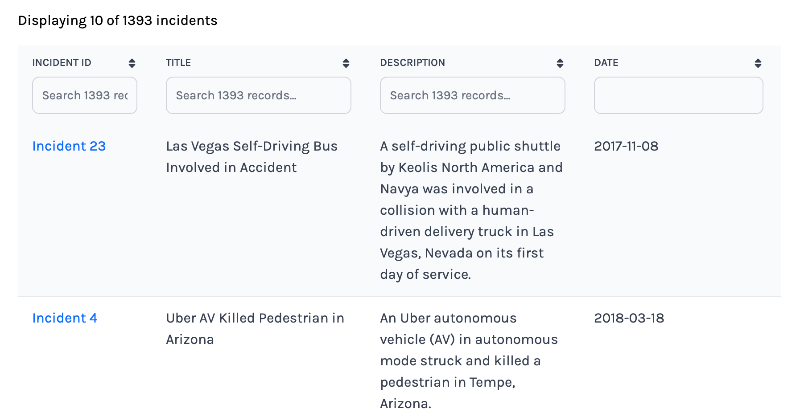Screen dimensions: 800x417
Task: Click the Las Vegas Self-Driving Bus title
Action: pos(251,157)
